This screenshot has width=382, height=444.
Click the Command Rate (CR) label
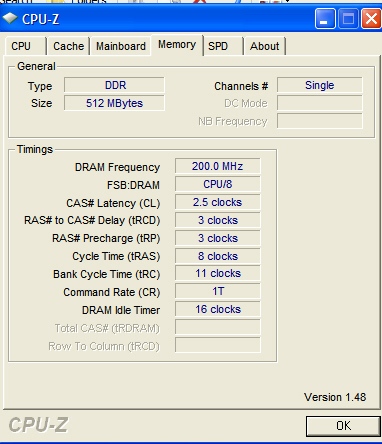112,292
